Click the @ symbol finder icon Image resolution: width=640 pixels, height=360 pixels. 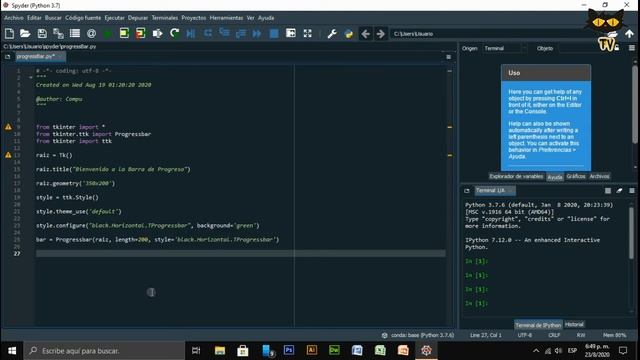coord(91,33)
